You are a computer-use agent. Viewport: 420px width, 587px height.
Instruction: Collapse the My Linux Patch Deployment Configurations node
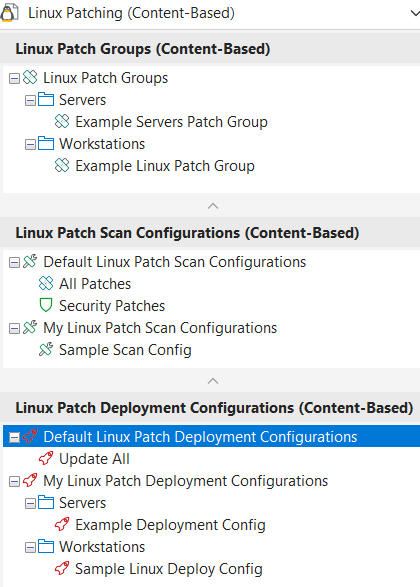(14, 481)
